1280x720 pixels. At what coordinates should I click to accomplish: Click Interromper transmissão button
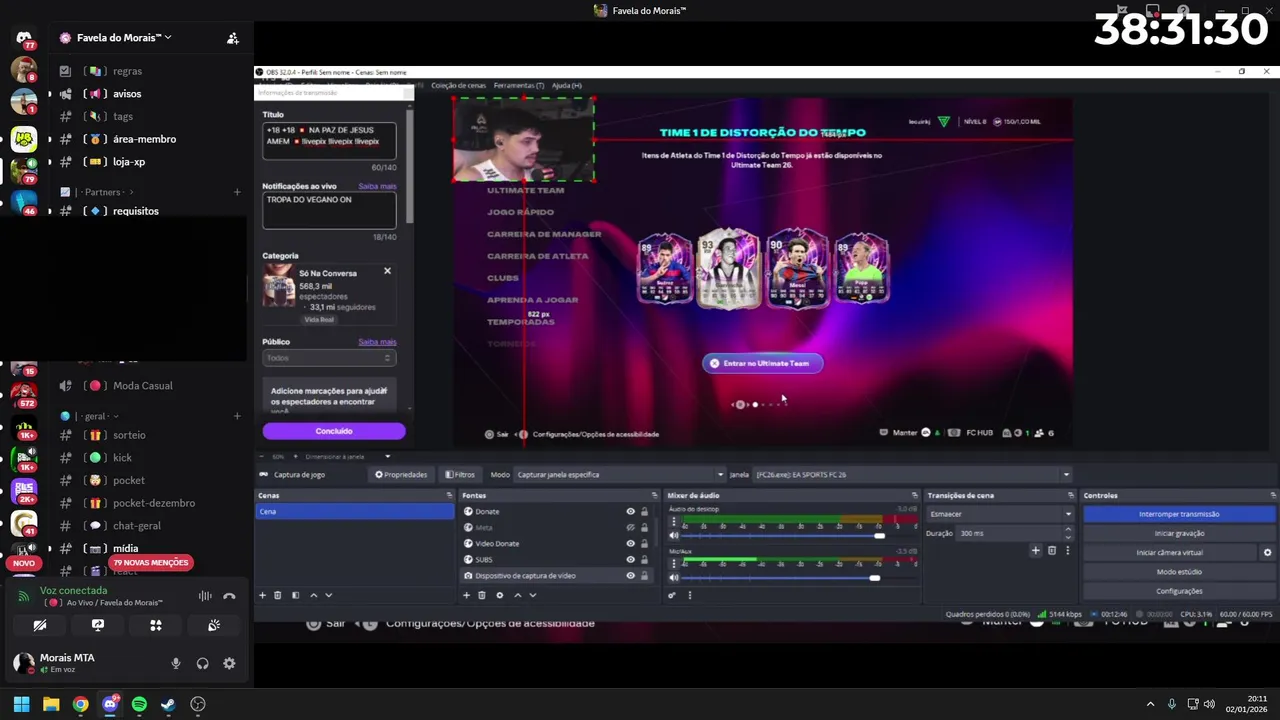[x=1179, y=514]
